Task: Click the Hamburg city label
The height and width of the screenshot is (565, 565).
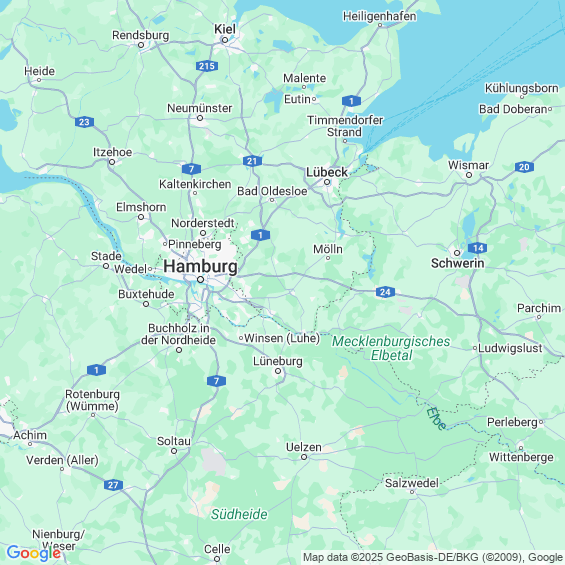Action: pyautogui.click(x=200, y=267)
